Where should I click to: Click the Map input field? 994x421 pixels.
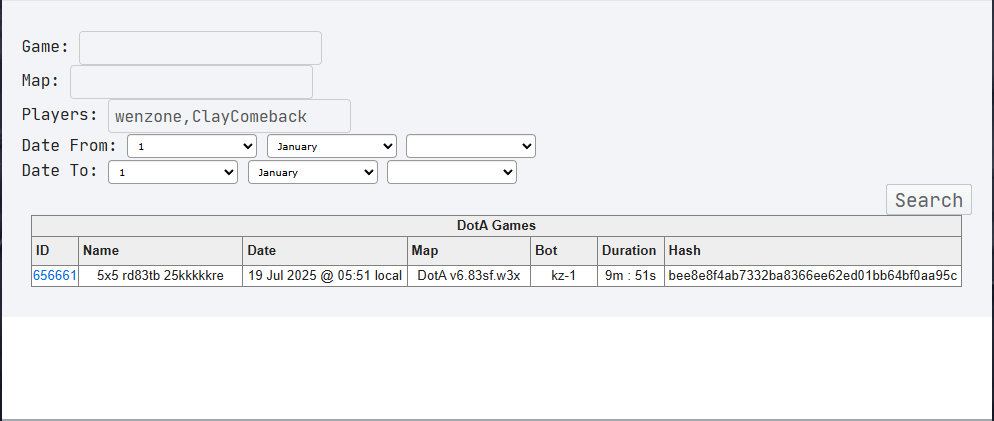click(191, 82)
